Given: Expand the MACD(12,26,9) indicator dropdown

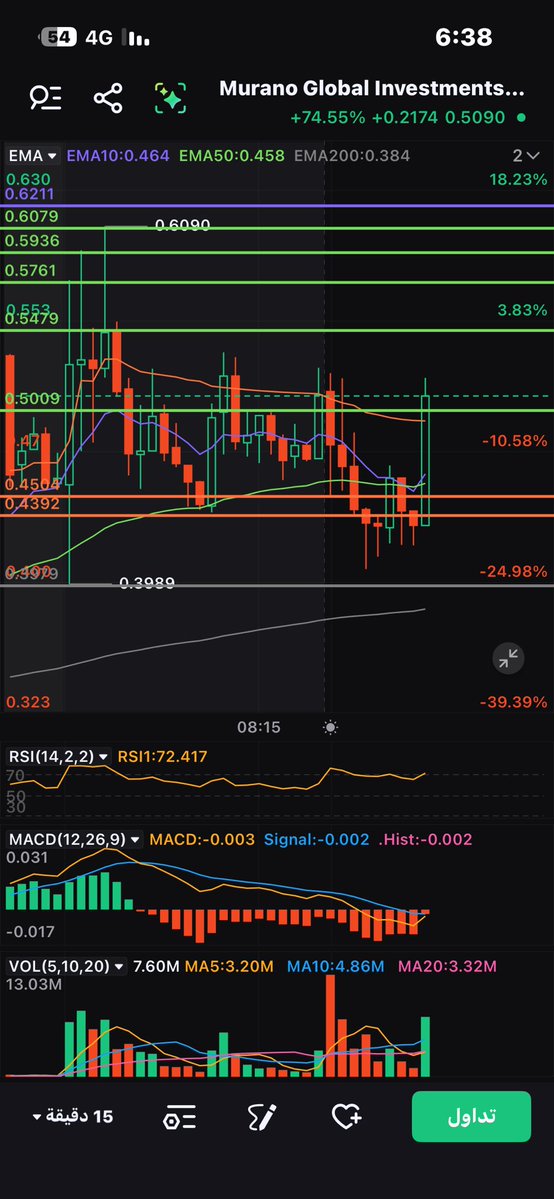Looking at the screenshot, I should click(x=74, y=839).
